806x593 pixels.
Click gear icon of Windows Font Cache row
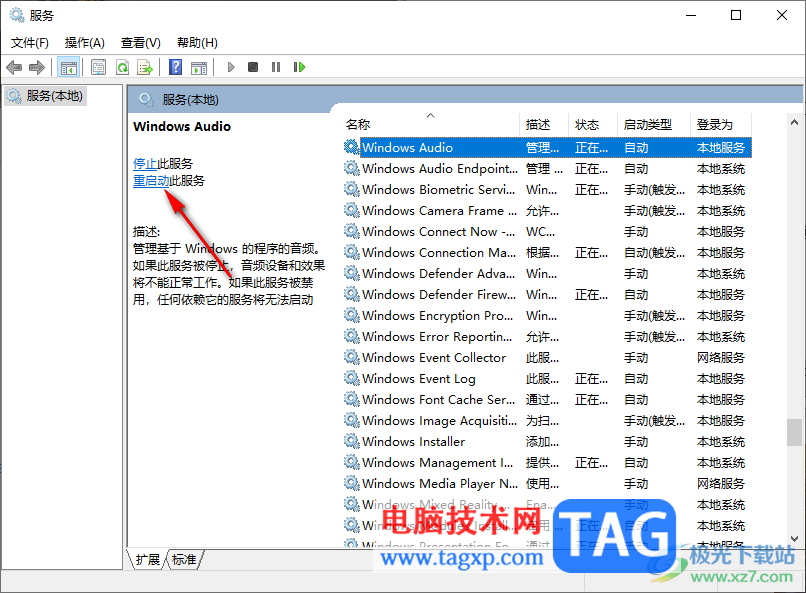352,399
